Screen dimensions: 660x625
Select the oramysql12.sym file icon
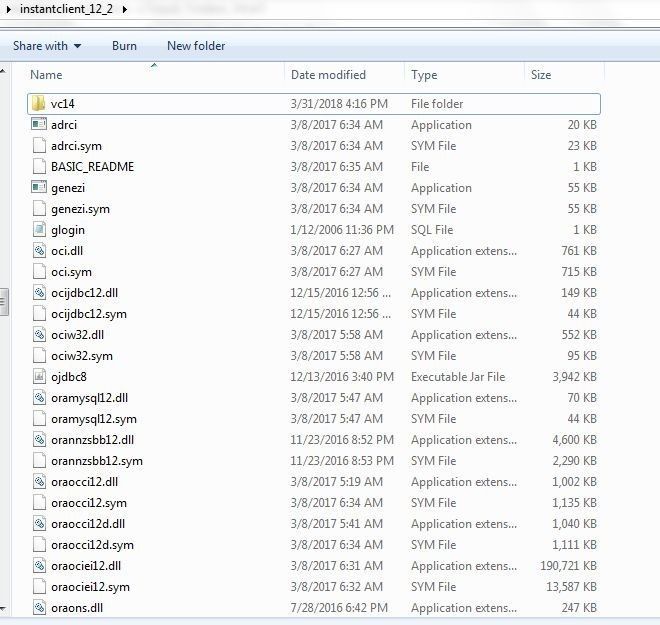pyautogui.click(x=39, y=419)
